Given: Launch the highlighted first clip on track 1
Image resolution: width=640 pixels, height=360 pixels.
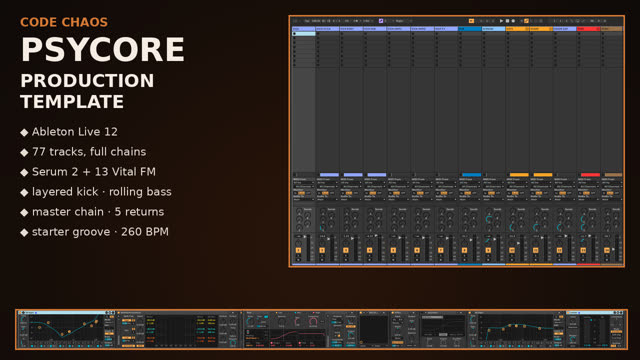Looking at the screenshot, I should click(x=304, y=33).
